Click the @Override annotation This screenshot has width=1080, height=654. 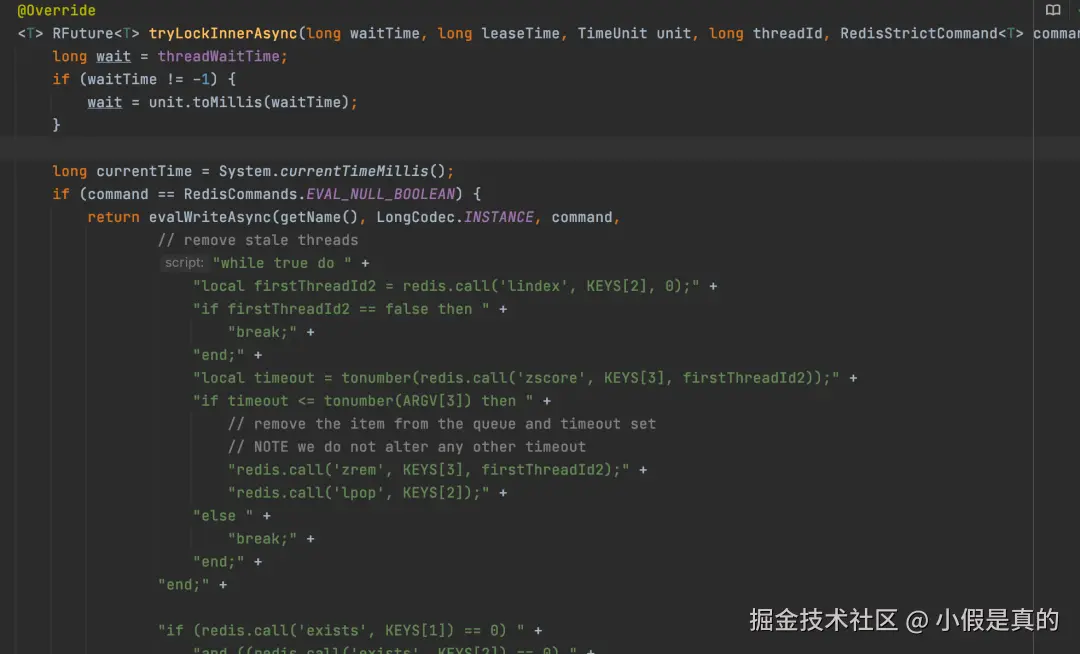click(x=56, y=10)
